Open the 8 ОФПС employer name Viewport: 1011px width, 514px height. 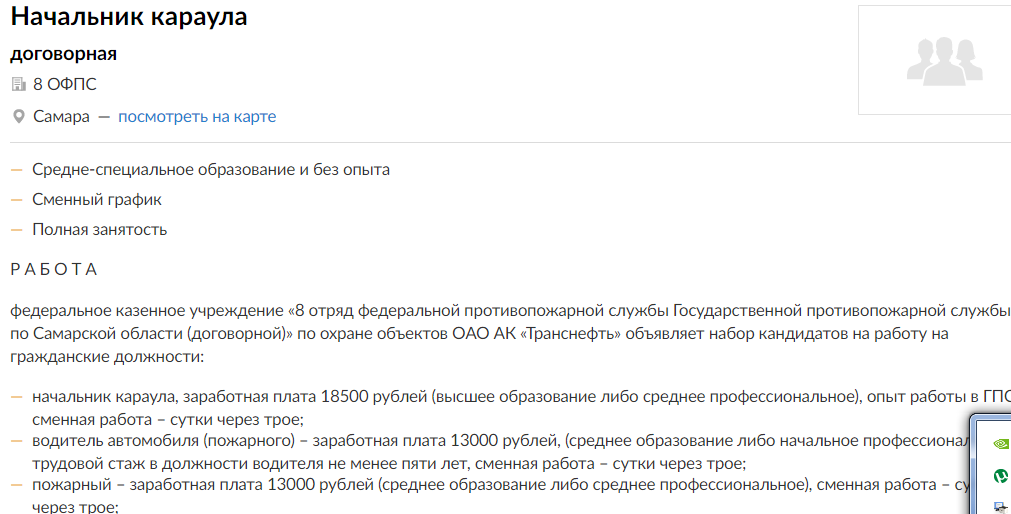pyautogui.click(x=64, y=84)
